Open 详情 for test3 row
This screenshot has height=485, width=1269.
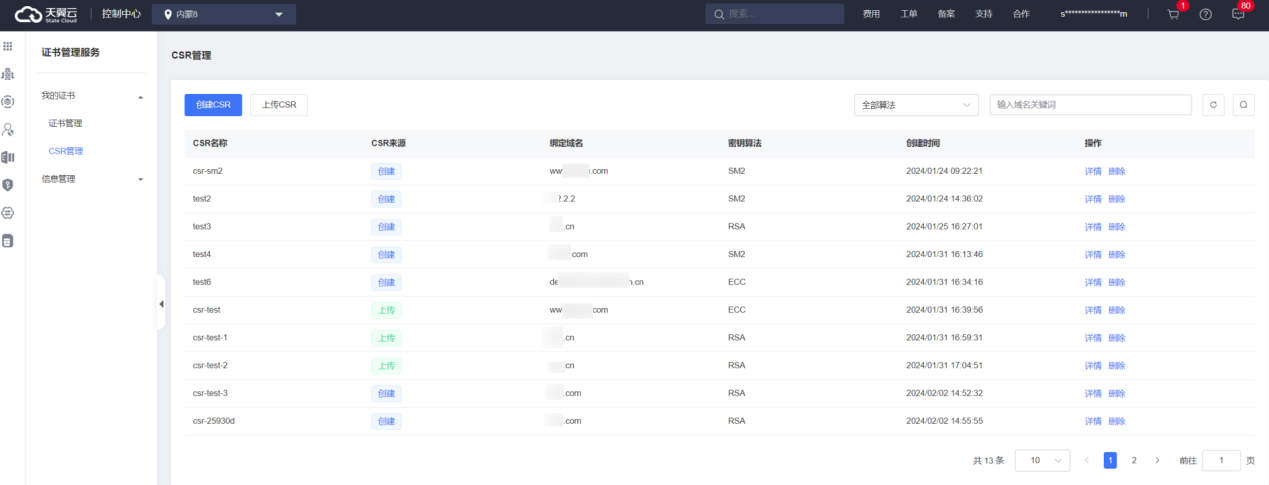1093,227
